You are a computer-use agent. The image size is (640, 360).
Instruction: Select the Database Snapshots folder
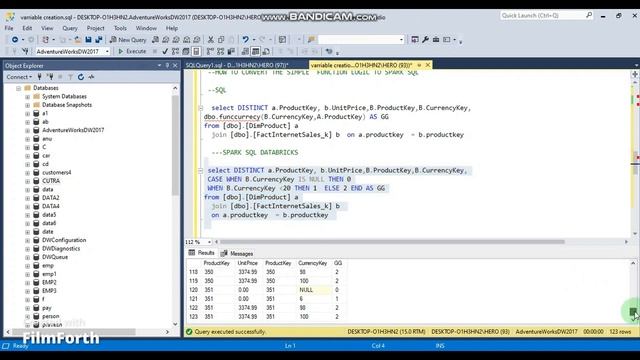point(67,105)
